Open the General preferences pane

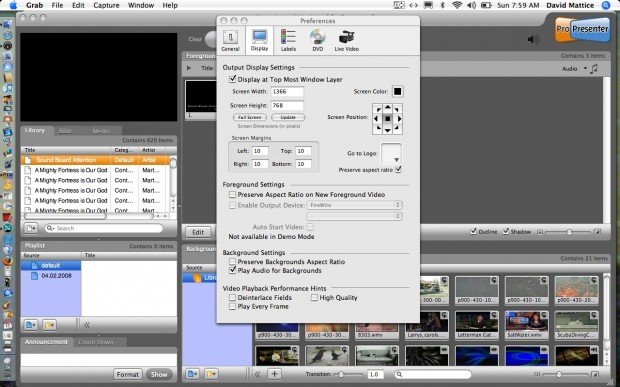click(230, 40)
